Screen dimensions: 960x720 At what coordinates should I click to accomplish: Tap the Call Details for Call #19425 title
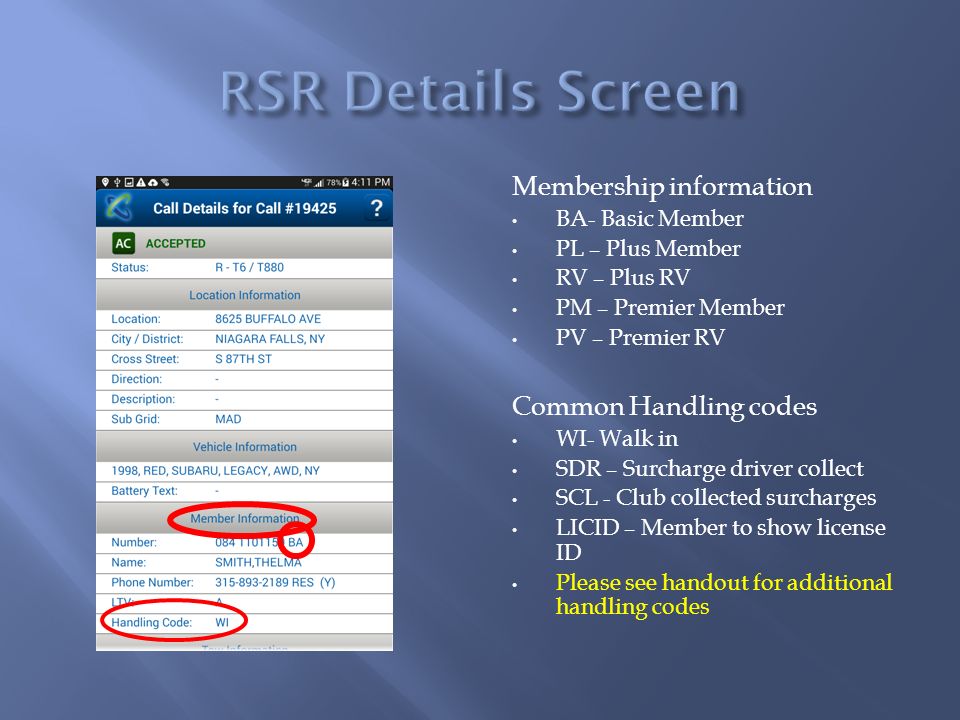[x=244, y=209]
